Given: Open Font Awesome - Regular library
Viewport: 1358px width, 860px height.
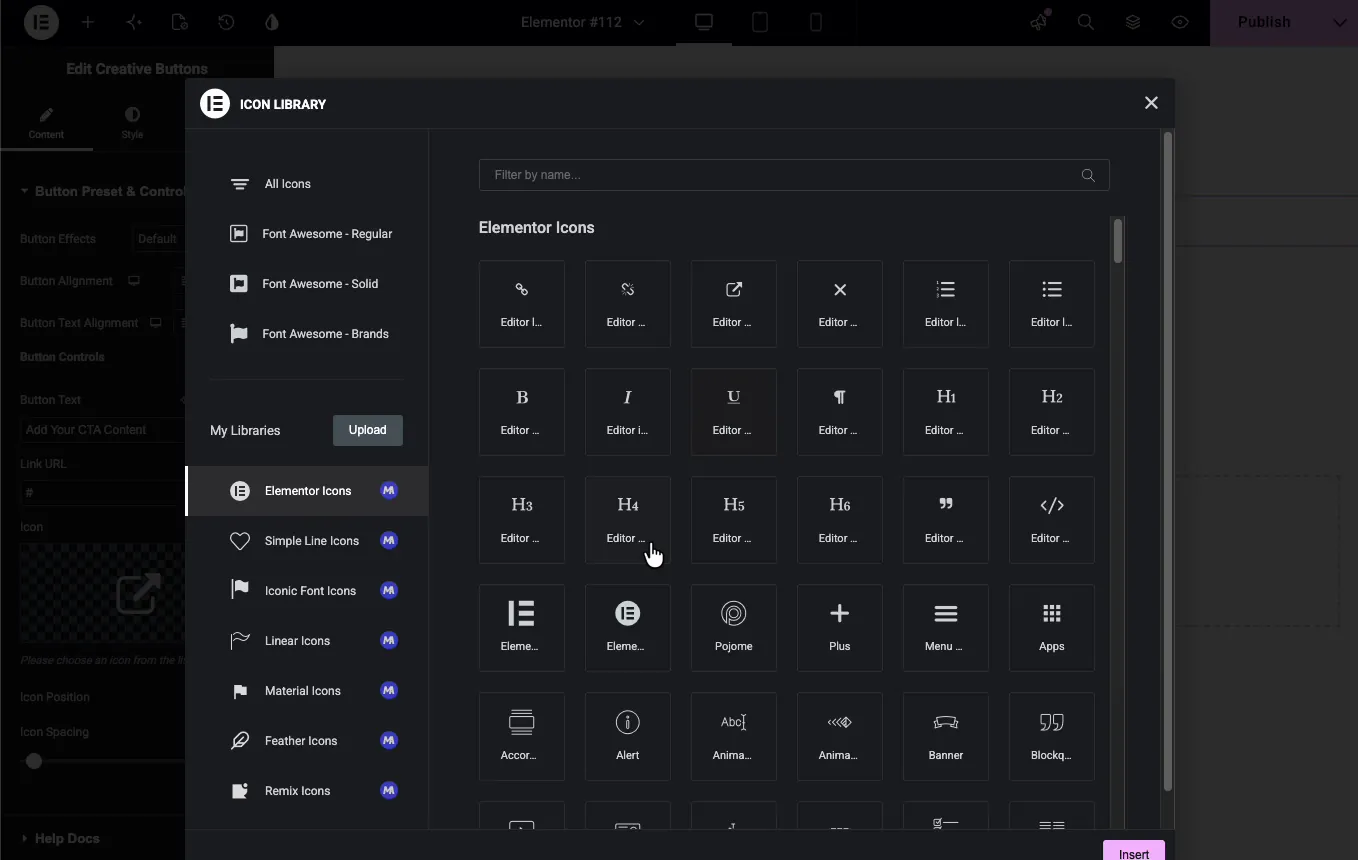Looking at the screenshot, I should pyautogui.click(x=307, y=234).
